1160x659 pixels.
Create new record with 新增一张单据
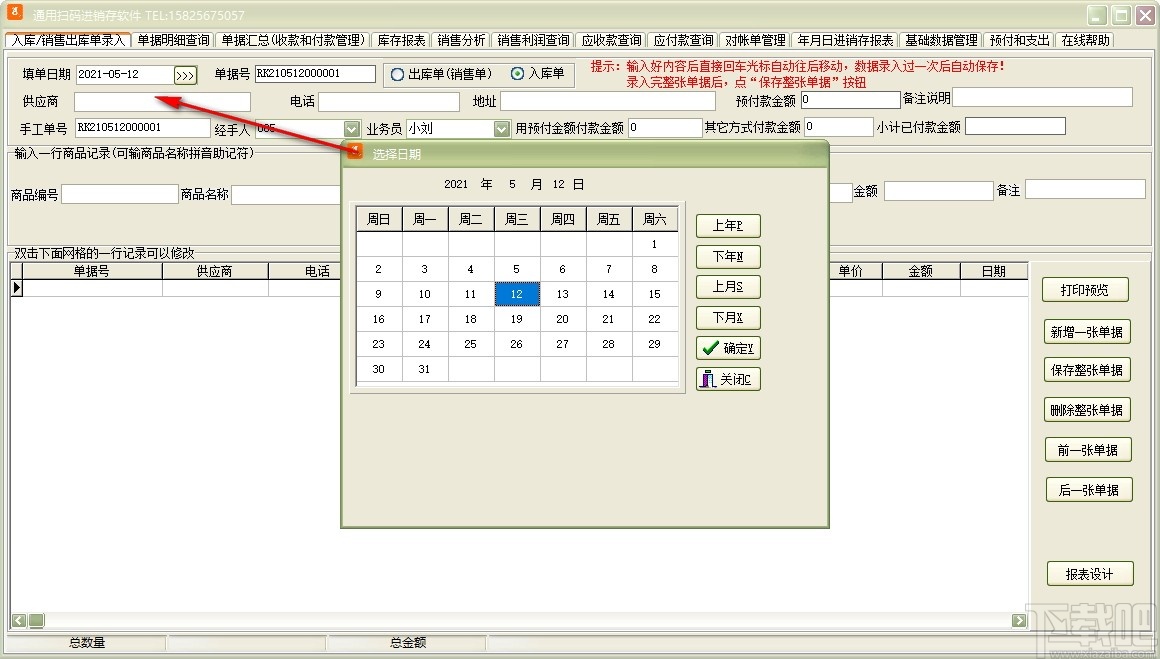(1087, 331)
